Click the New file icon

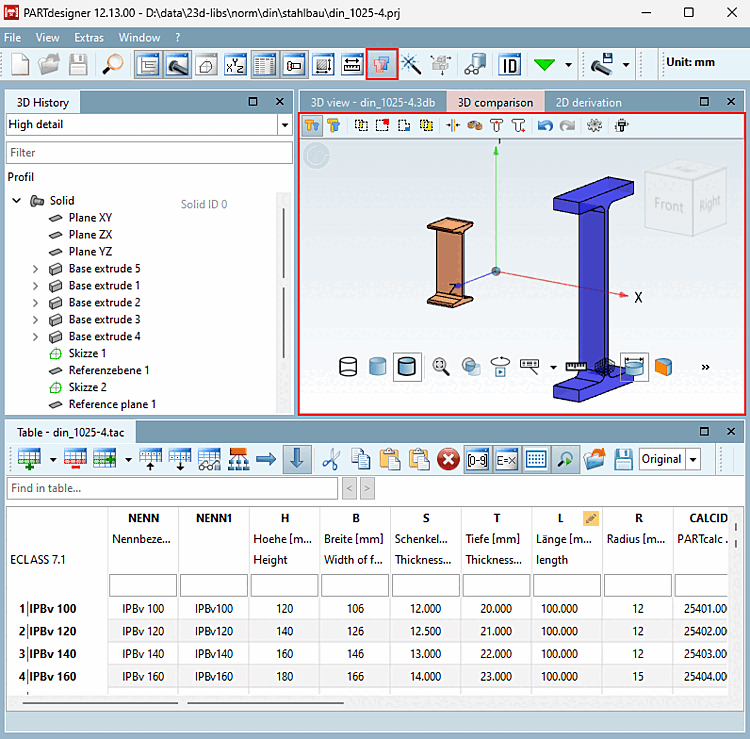[x=20, y=65]
